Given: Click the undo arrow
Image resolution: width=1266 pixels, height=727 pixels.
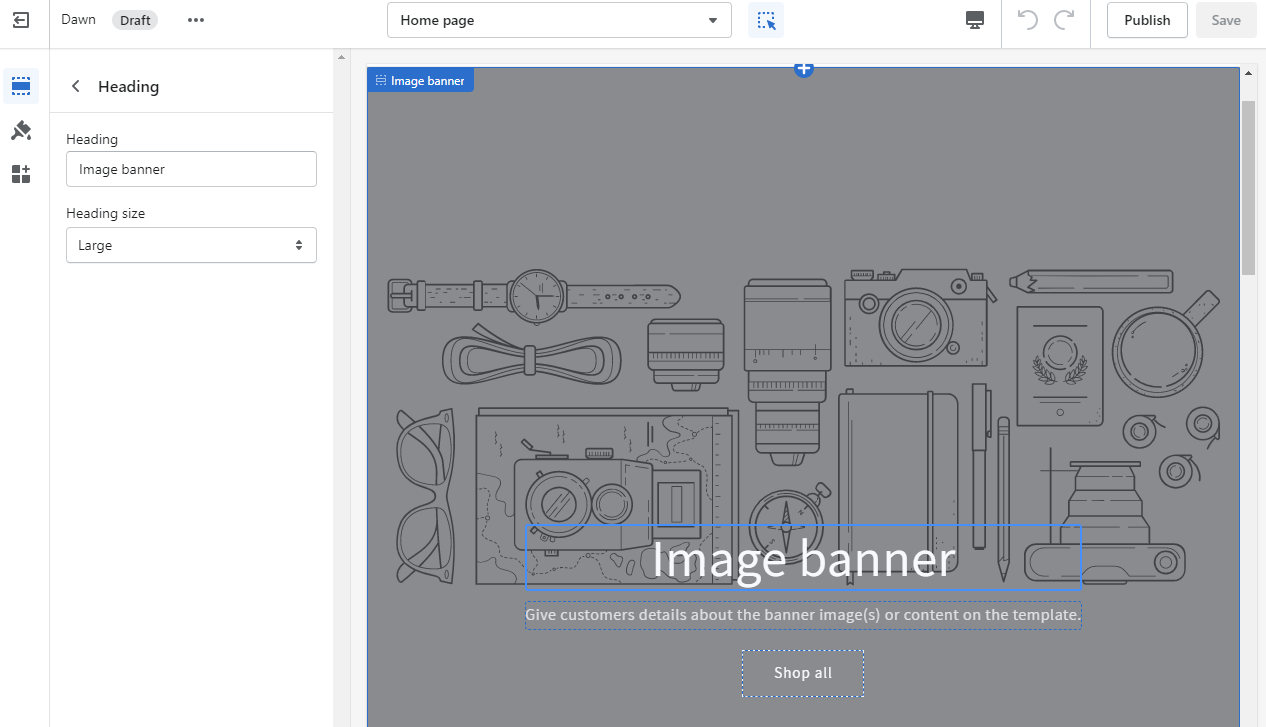Looking at the screenshot, I should [x=1027, y=20].
